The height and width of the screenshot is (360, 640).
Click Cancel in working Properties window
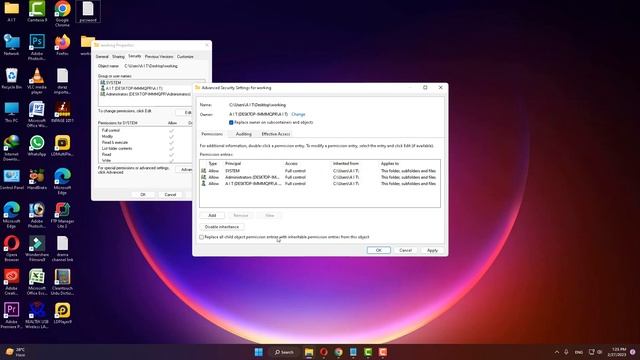[x=170, y=195]
